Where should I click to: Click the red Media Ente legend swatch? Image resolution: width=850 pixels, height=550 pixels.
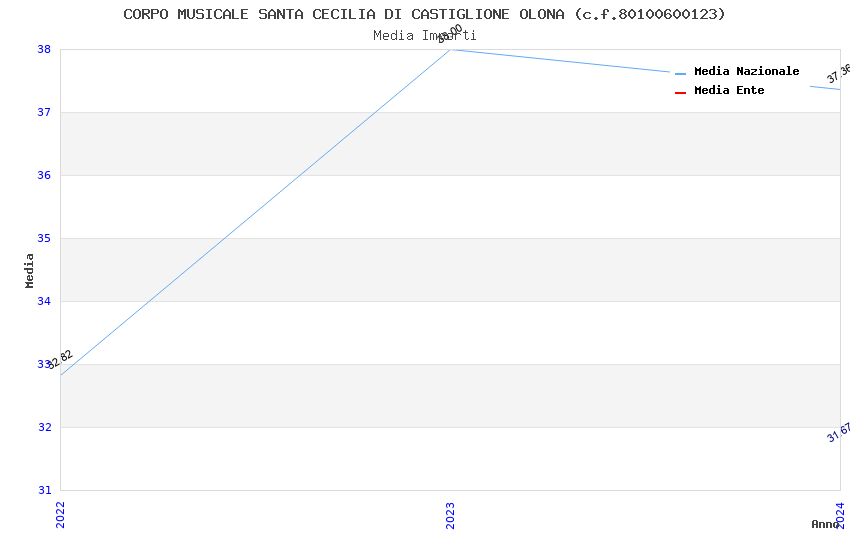click(680, 93)
